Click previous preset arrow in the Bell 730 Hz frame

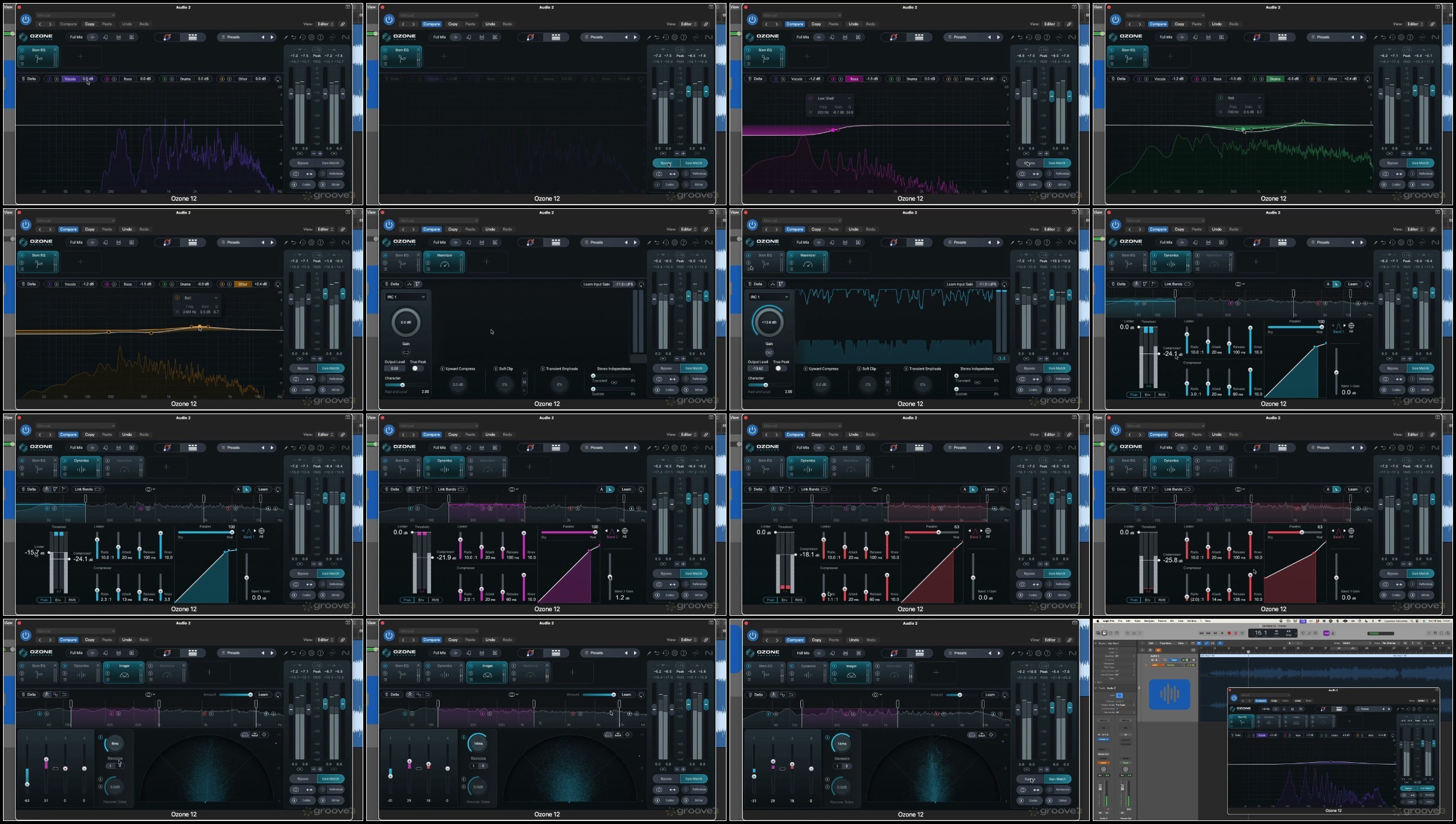point(1353,37)
